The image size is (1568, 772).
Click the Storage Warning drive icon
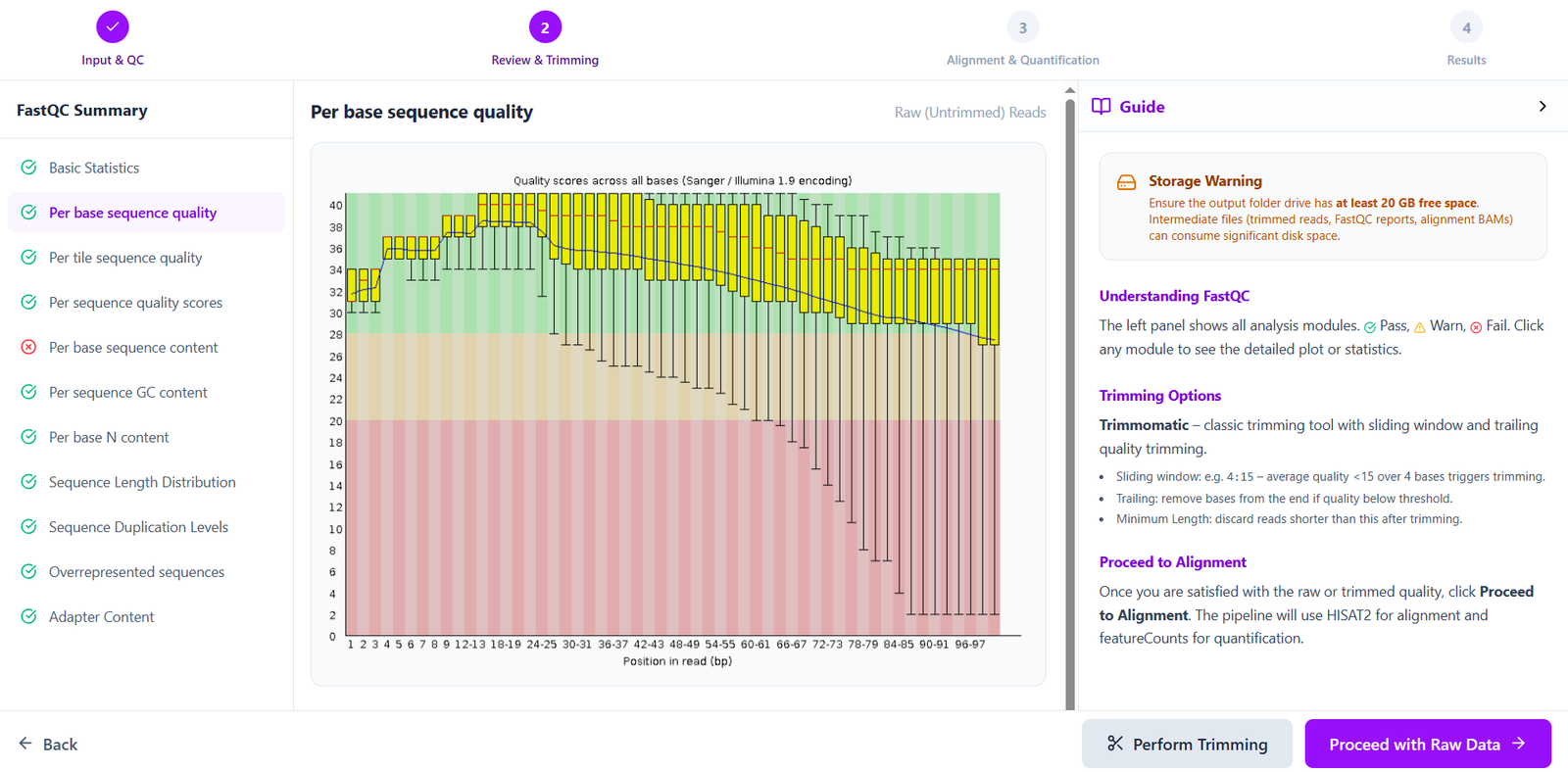1127,182
